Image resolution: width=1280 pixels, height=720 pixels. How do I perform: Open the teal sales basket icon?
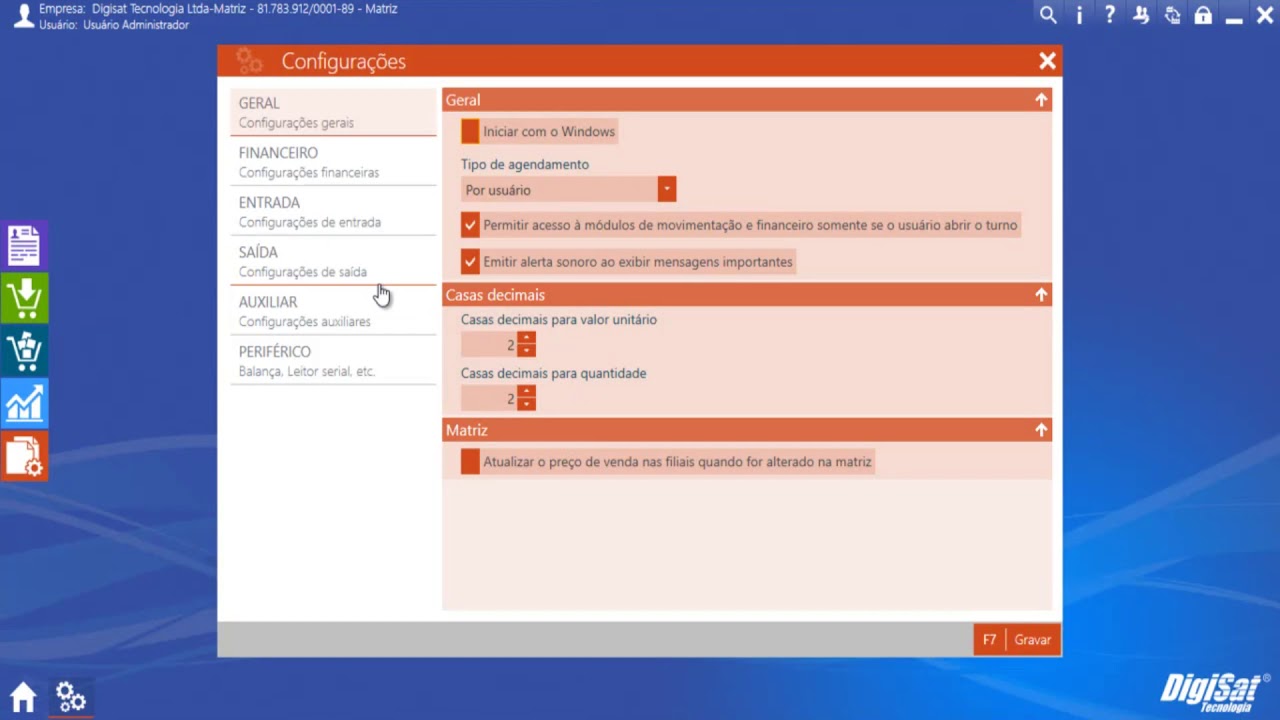click(x=24, y=351)
